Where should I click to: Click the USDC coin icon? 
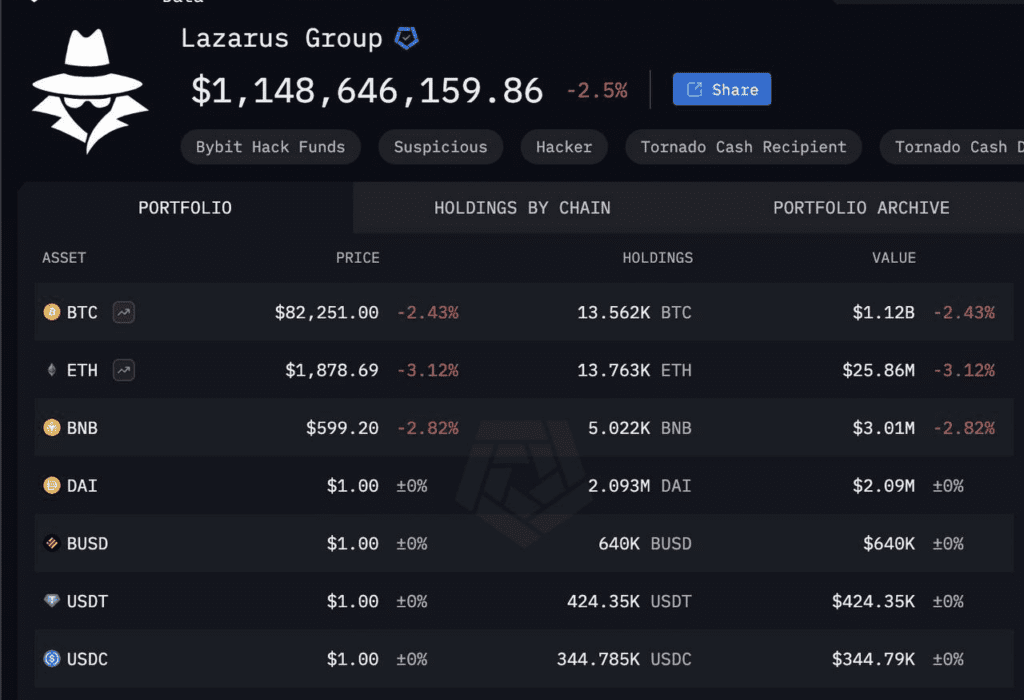[x=52, y=659]
